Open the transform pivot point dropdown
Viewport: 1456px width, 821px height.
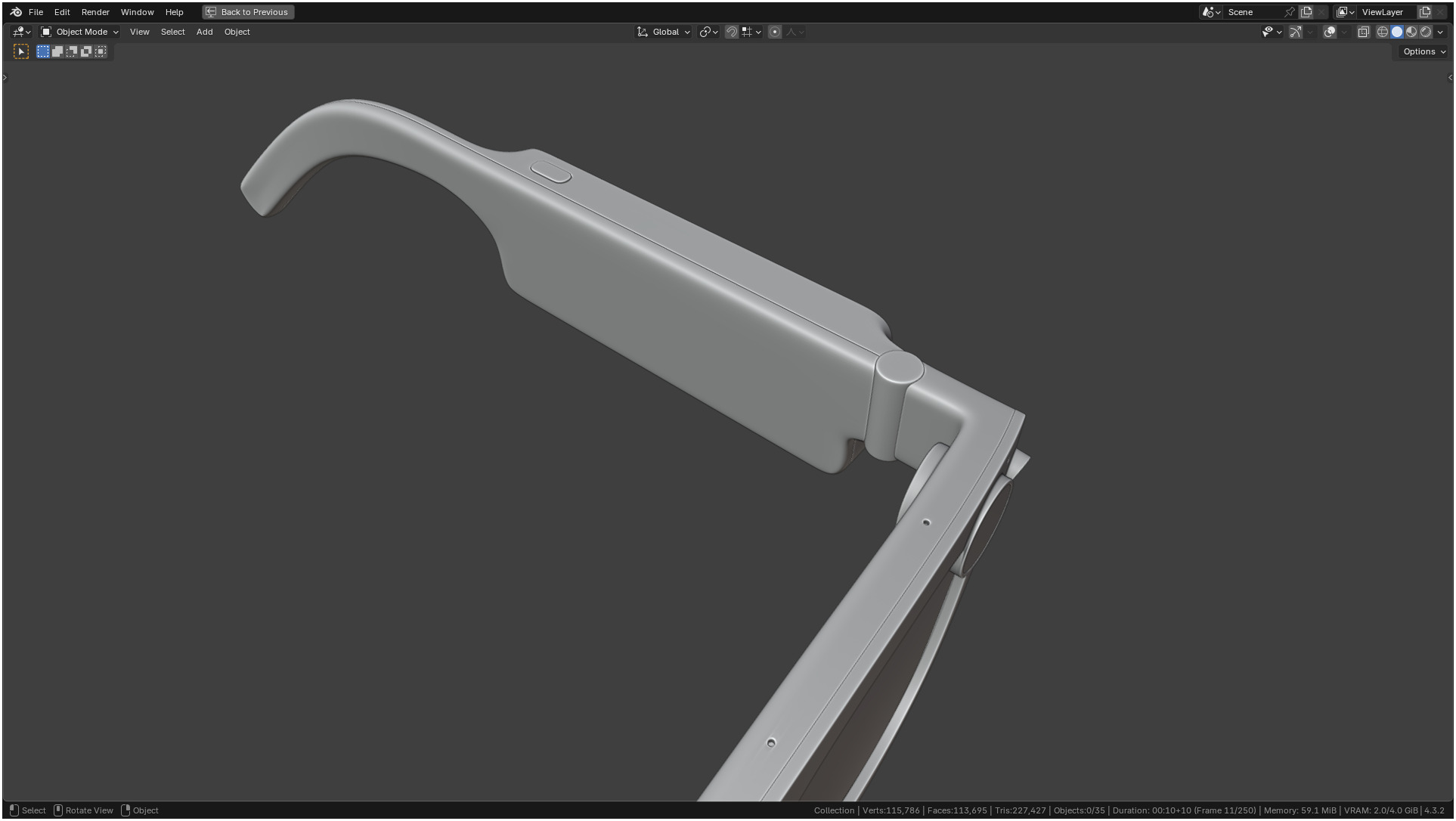(708, 32)
